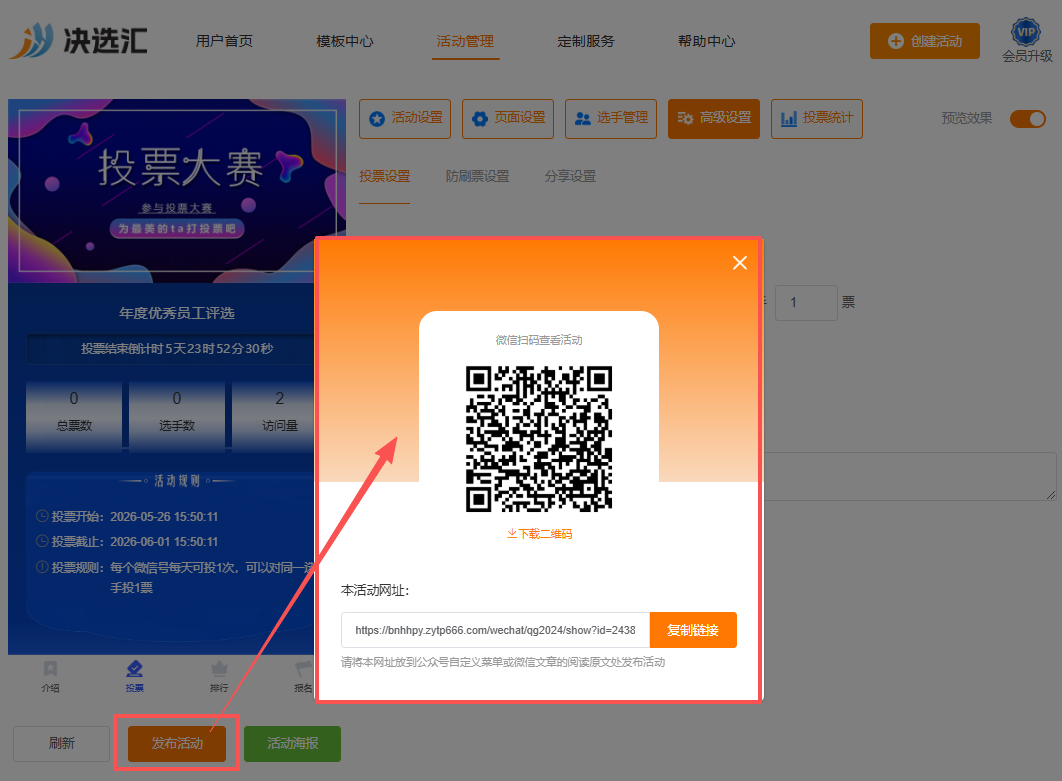Click the hint text about 公众号自定义菜单

click(503, 662)
